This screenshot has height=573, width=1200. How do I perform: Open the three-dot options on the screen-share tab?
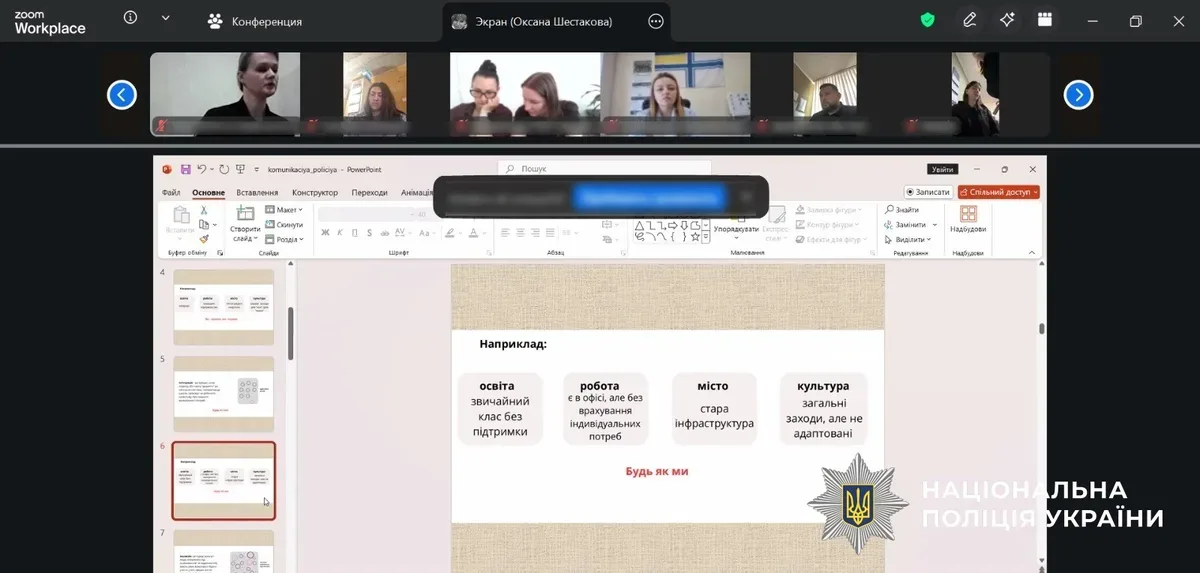[x=656, y=21]
